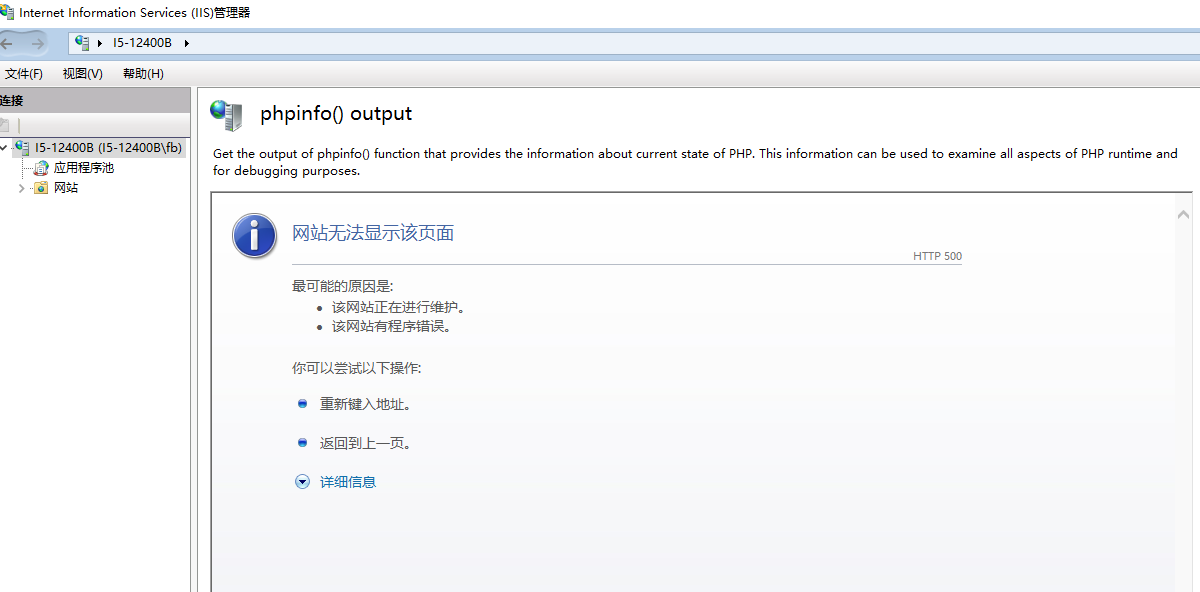Image resolution: width=1200 pixels, height=592 pixels.
Task: Click the phpinfo() output page icon
Action: (226, 115)
